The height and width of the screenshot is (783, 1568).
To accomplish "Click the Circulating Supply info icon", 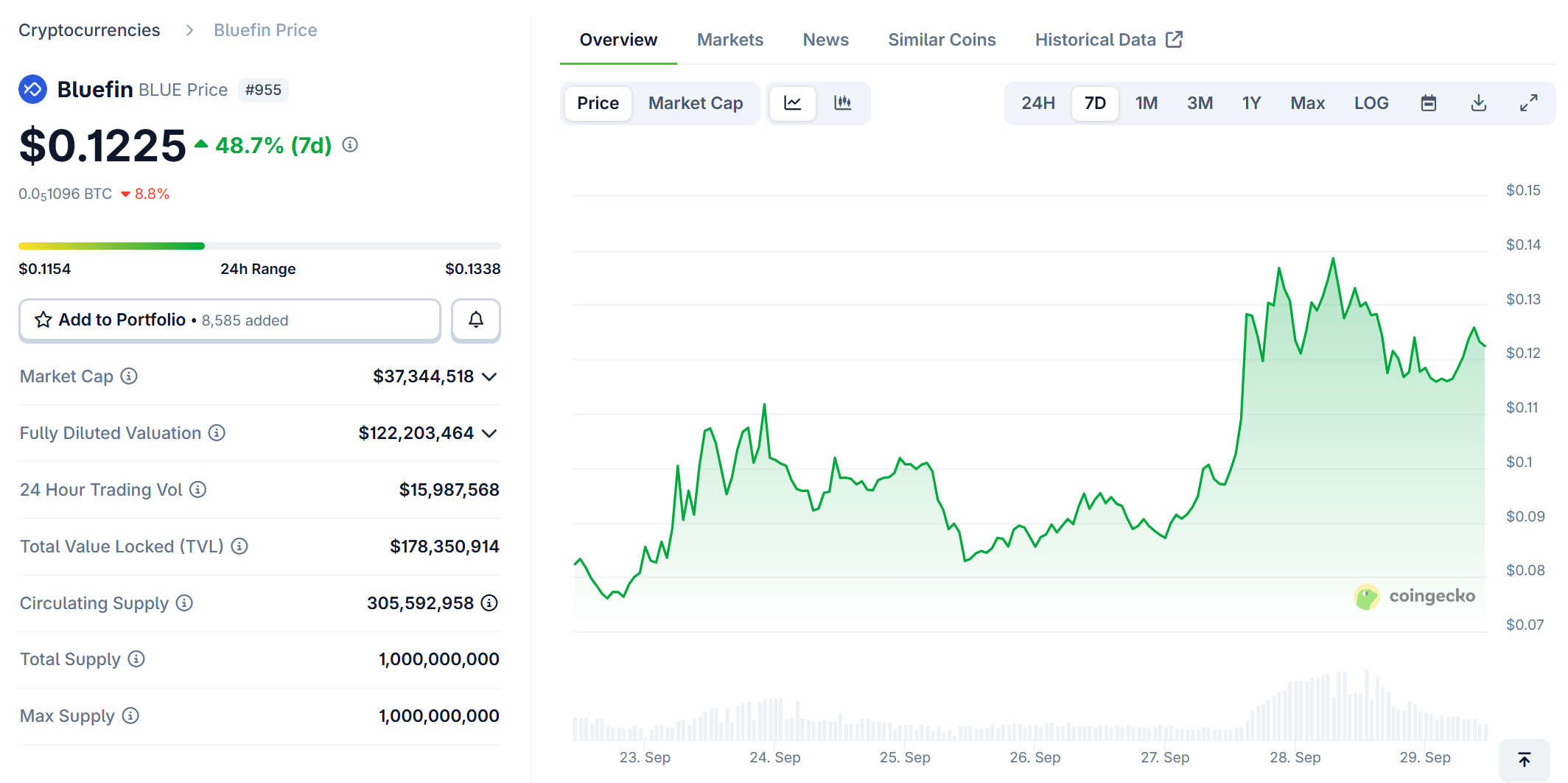I will tap(183, 603).
